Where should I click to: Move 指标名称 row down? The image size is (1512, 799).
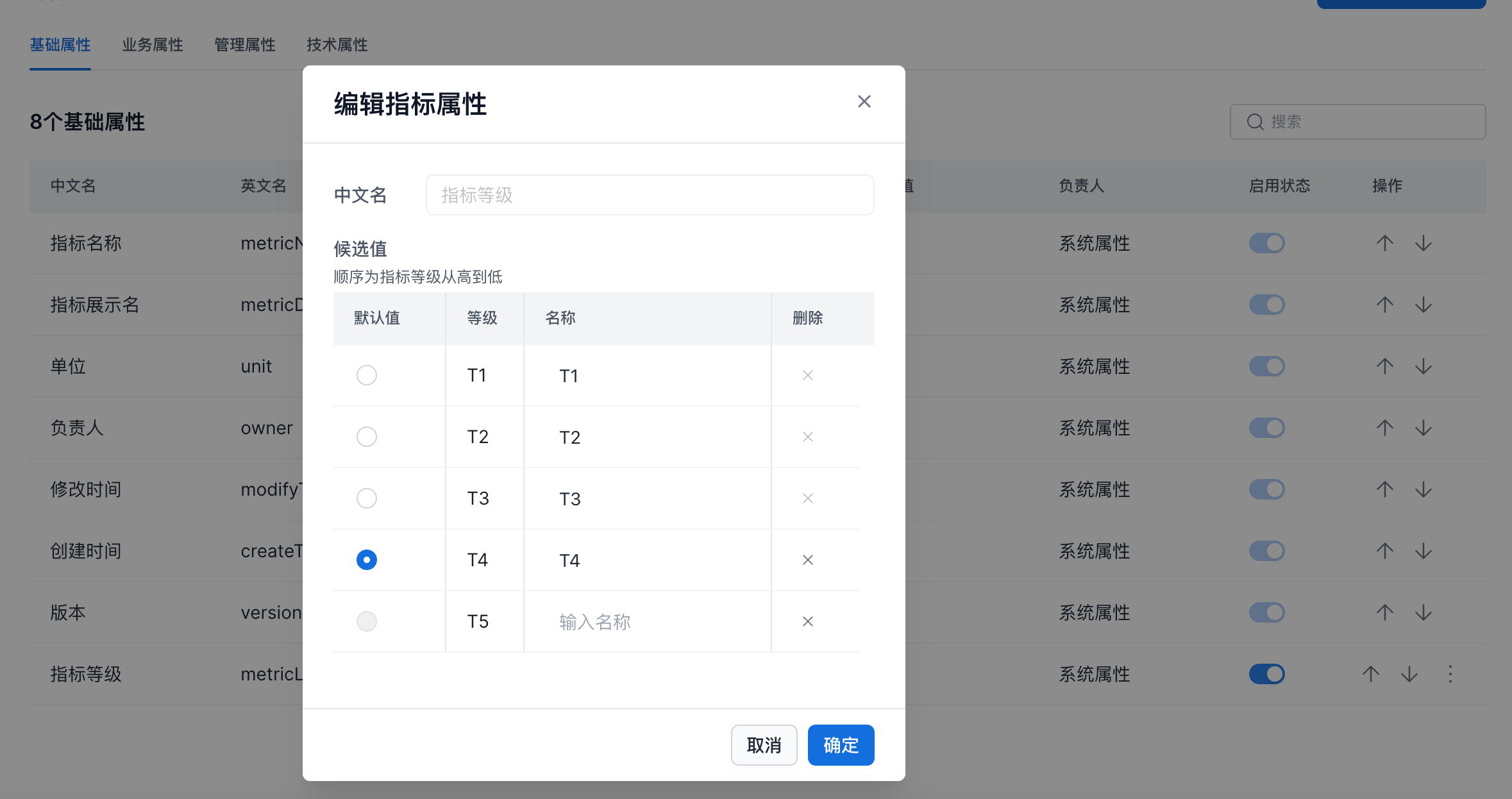(x=1423, y=243)
